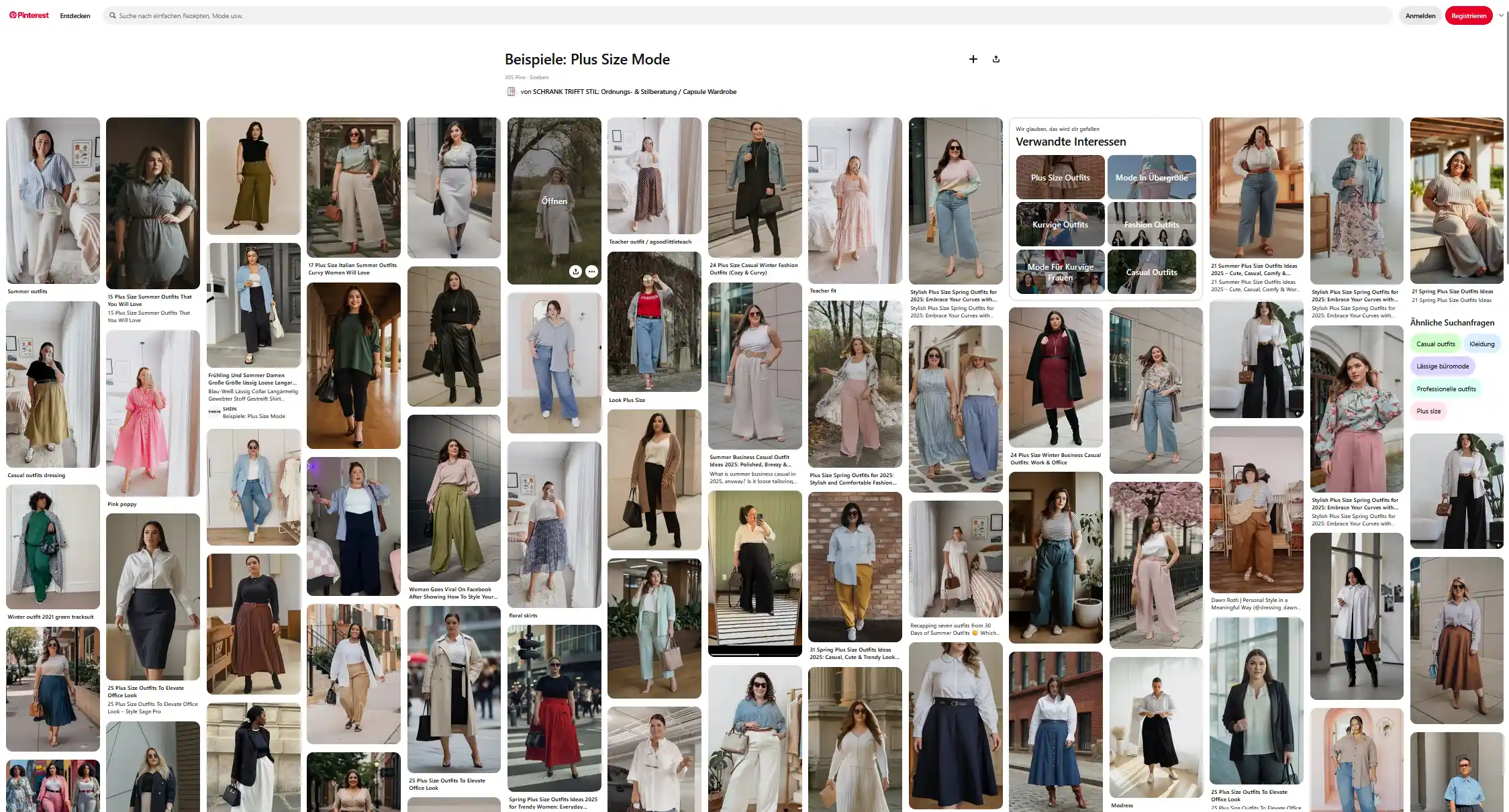
Task: Click the board owner avatar icon
Action: click(512, 91)
